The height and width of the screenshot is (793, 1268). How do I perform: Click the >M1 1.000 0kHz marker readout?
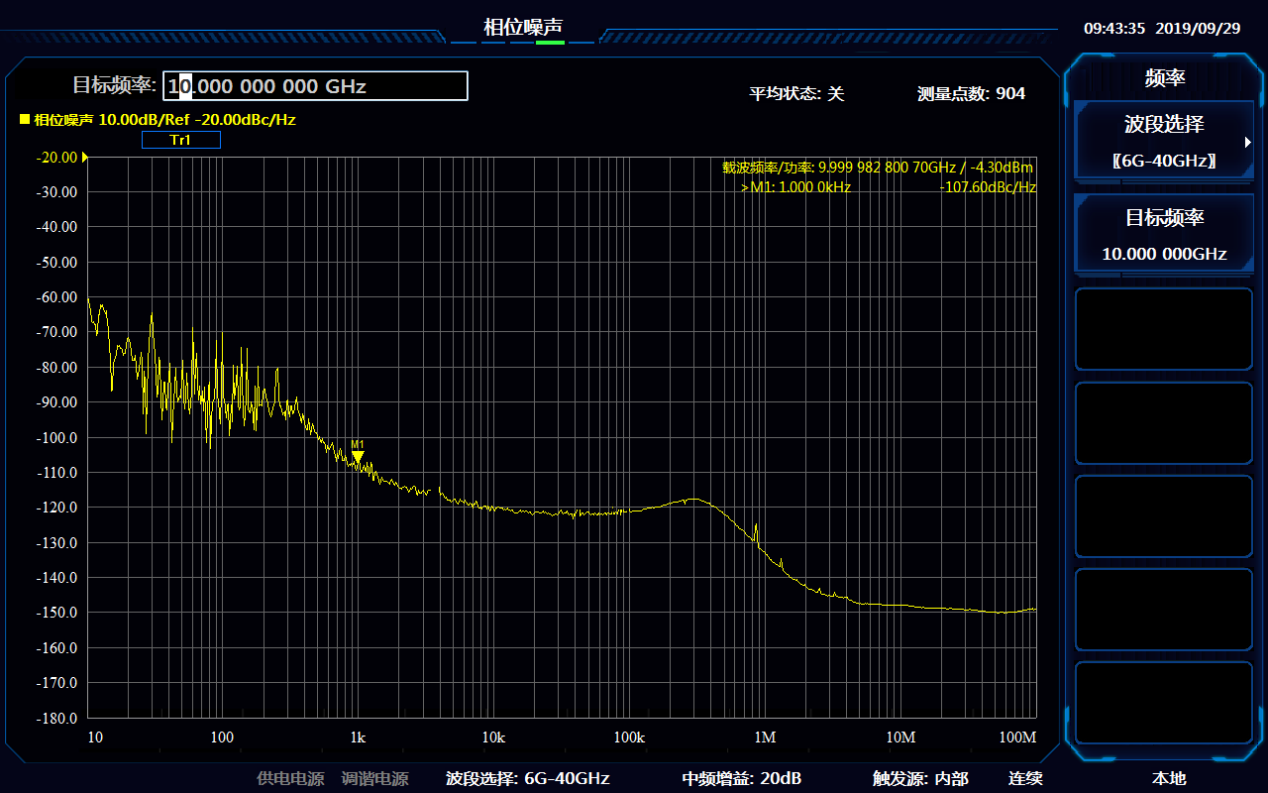pos(795,187)
